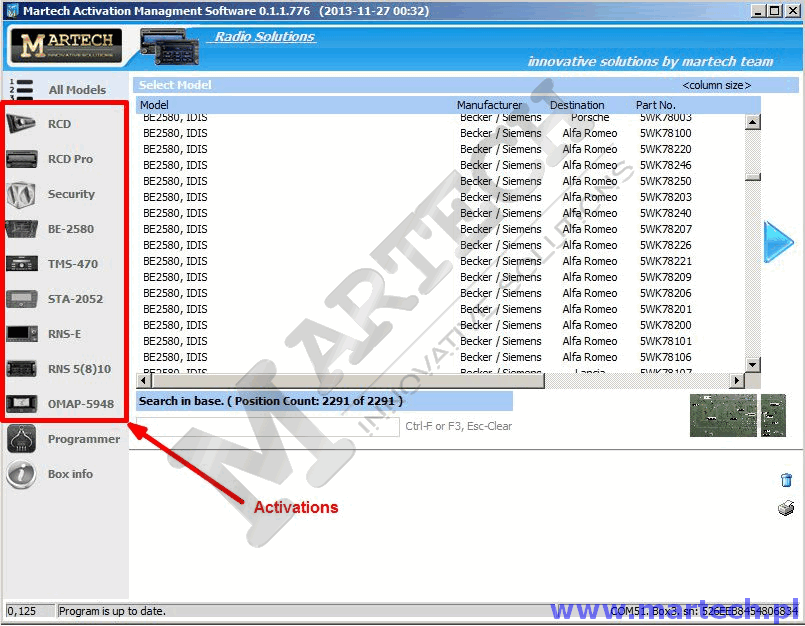This screenshot has width=805, height=626.
Task: Click the trash bin icon
Action: tap(786, 480)
